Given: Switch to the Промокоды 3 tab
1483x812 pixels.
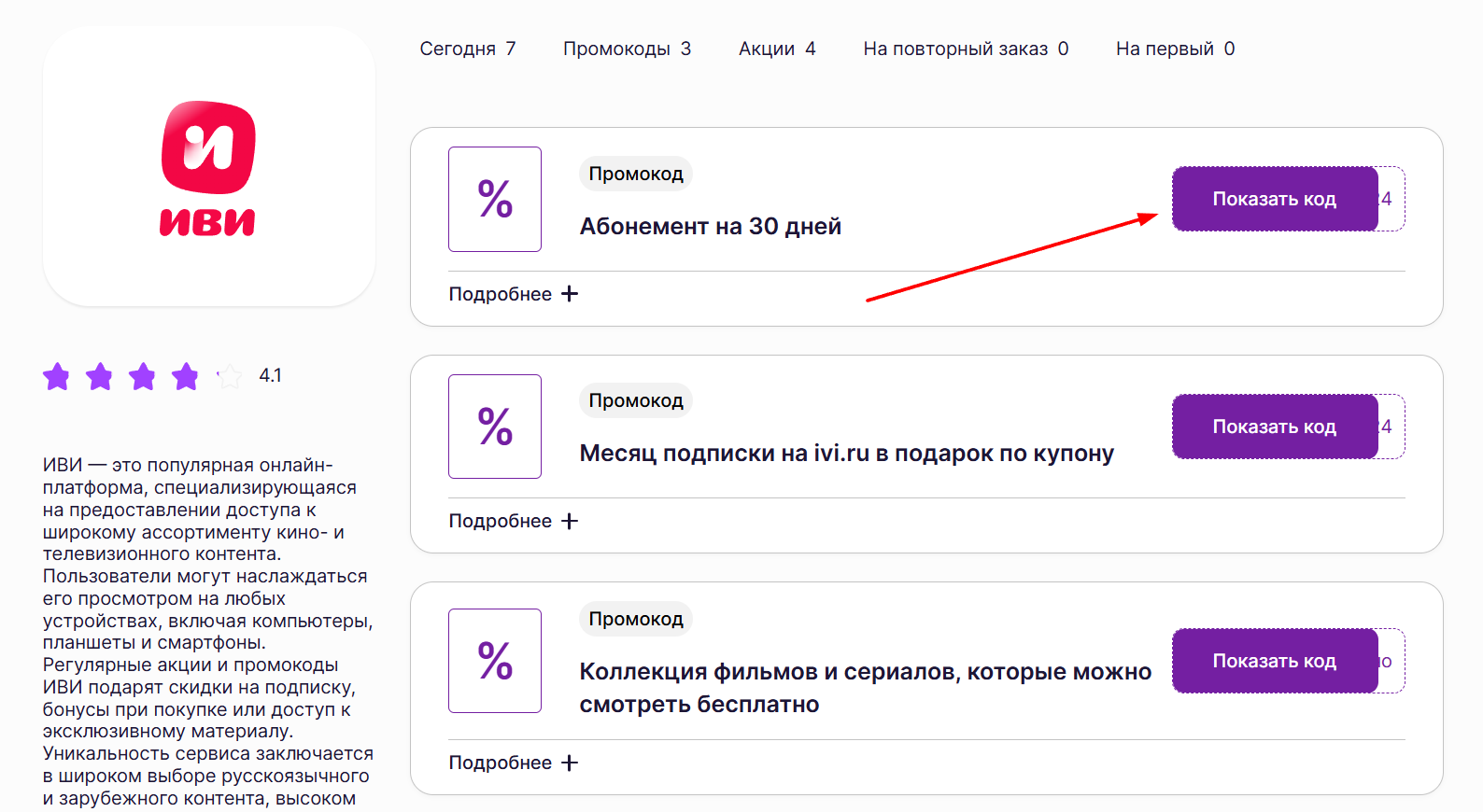Looking at the screenshot, I should (627, 49).
